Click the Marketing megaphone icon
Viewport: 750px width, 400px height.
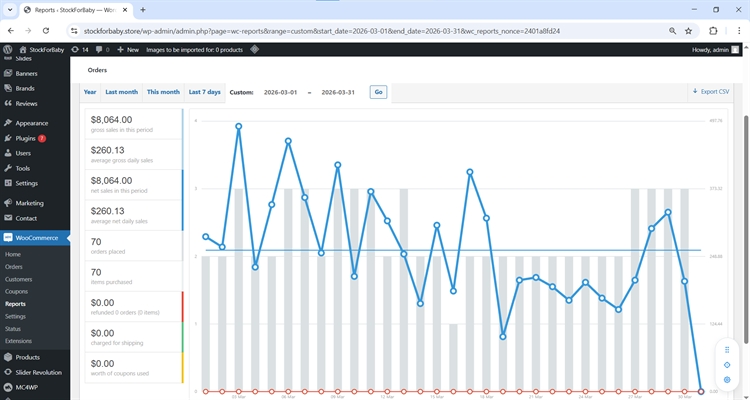click(7, 203)
